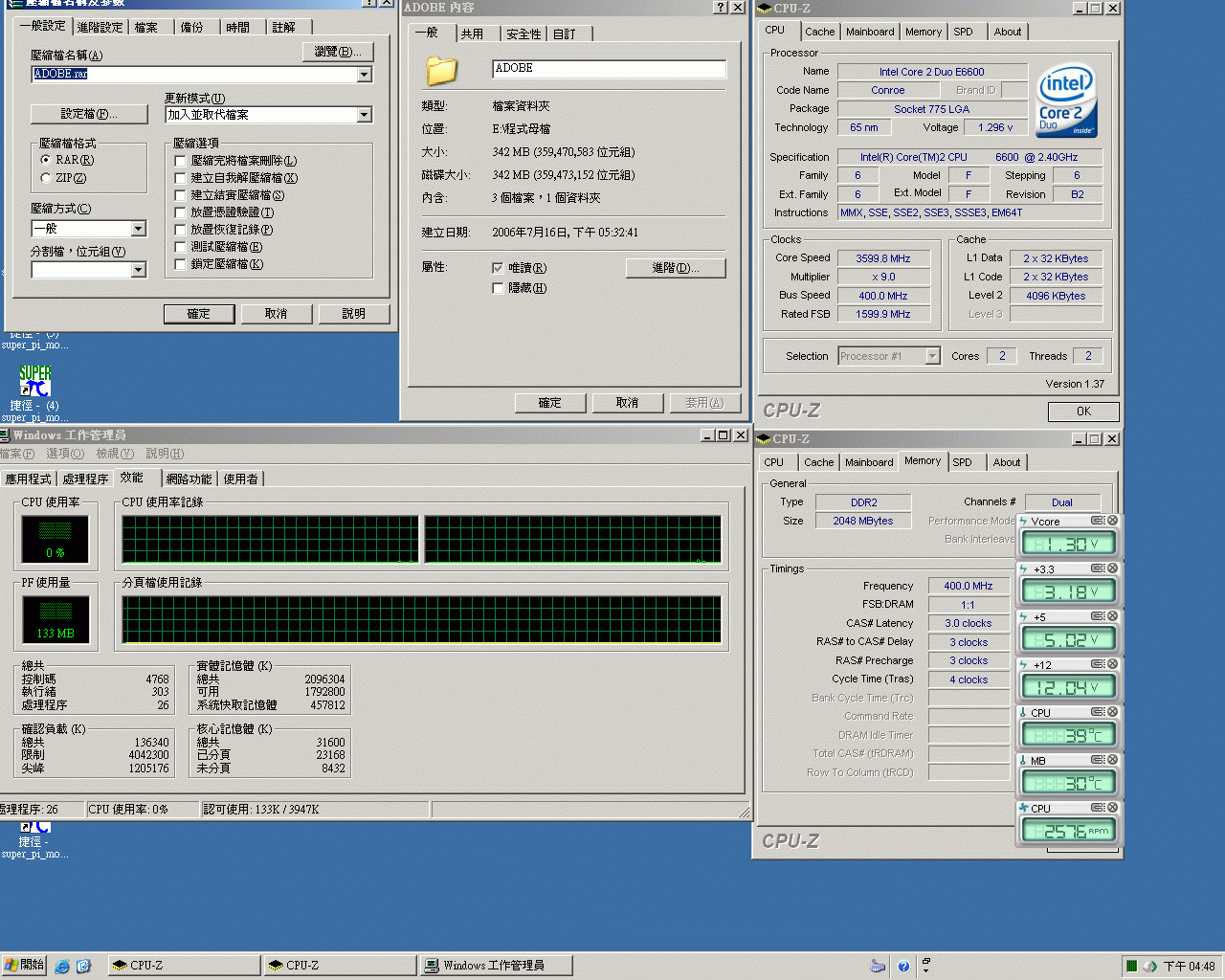Toggle hidden attribute in ADOBE properties

[498, 288]
